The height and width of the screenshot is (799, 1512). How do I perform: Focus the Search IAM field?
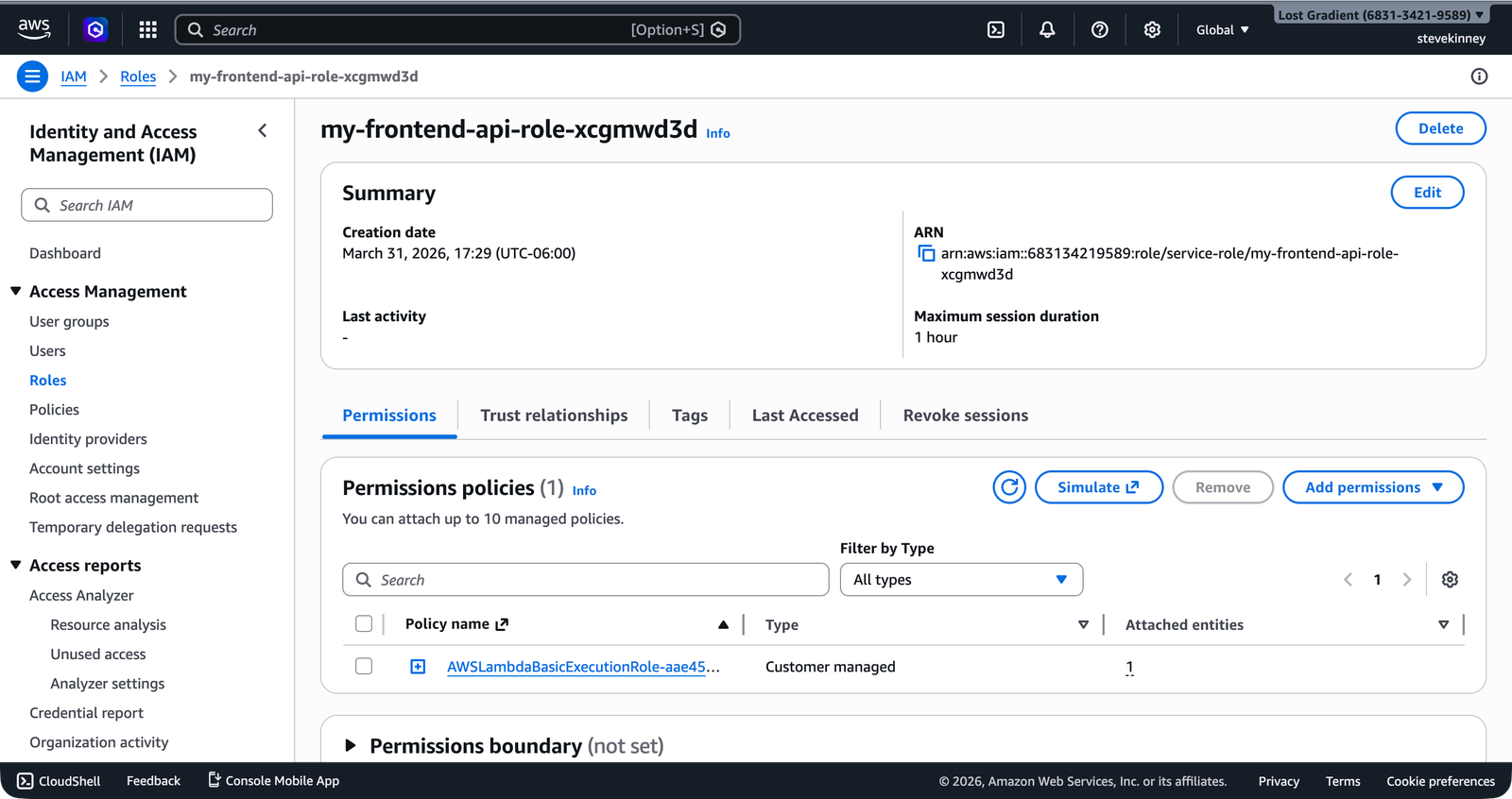pos(147,205)
